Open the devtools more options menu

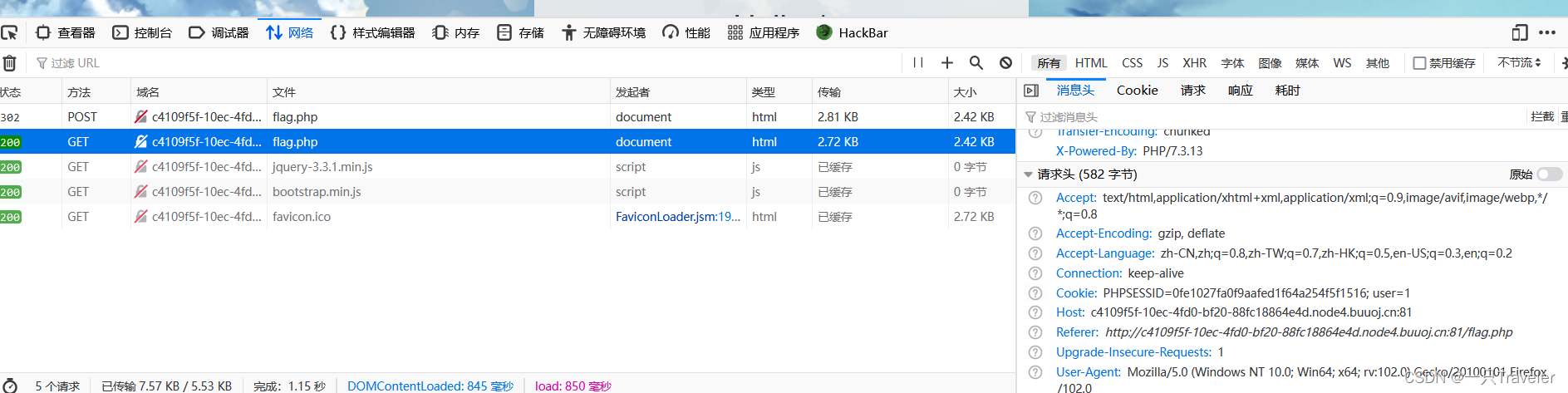pyautogui.click(x=1547, y=32)
